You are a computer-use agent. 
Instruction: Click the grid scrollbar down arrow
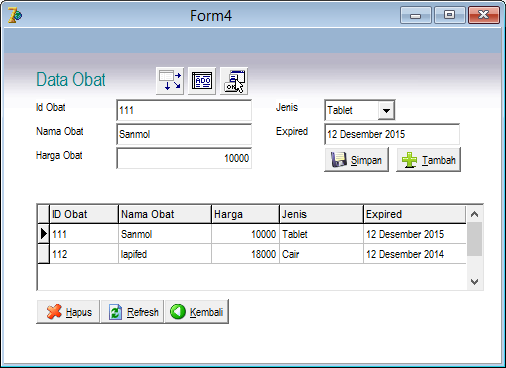coord(475,282)
